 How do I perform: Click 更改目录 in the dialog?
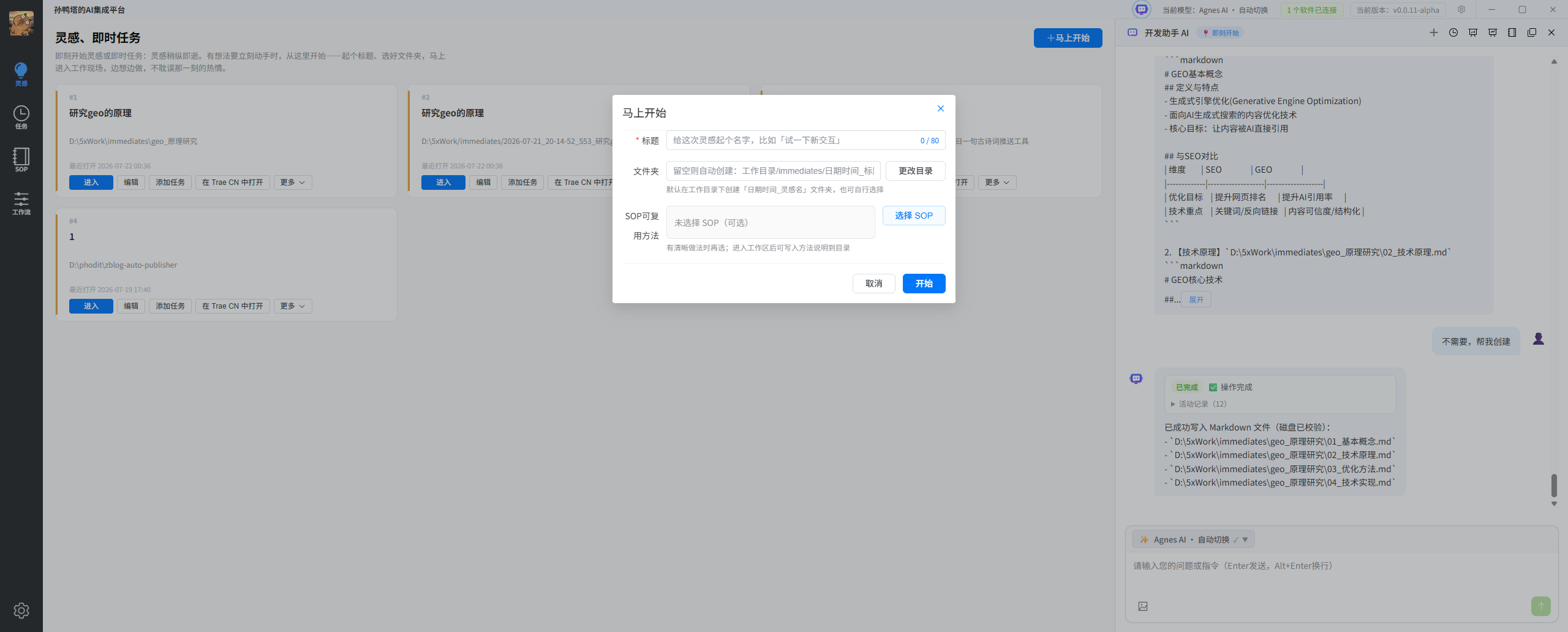[x=916, y=171]
